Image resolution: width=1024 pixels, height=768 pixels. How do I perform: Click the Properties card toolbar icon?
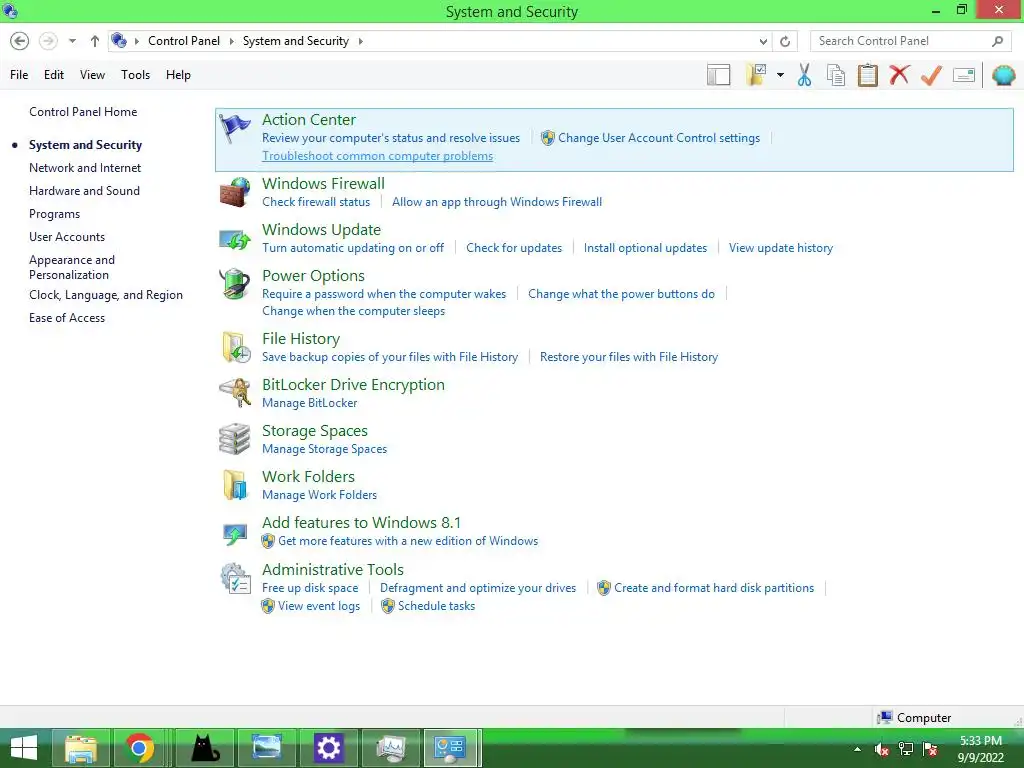[x=964, y=75]
